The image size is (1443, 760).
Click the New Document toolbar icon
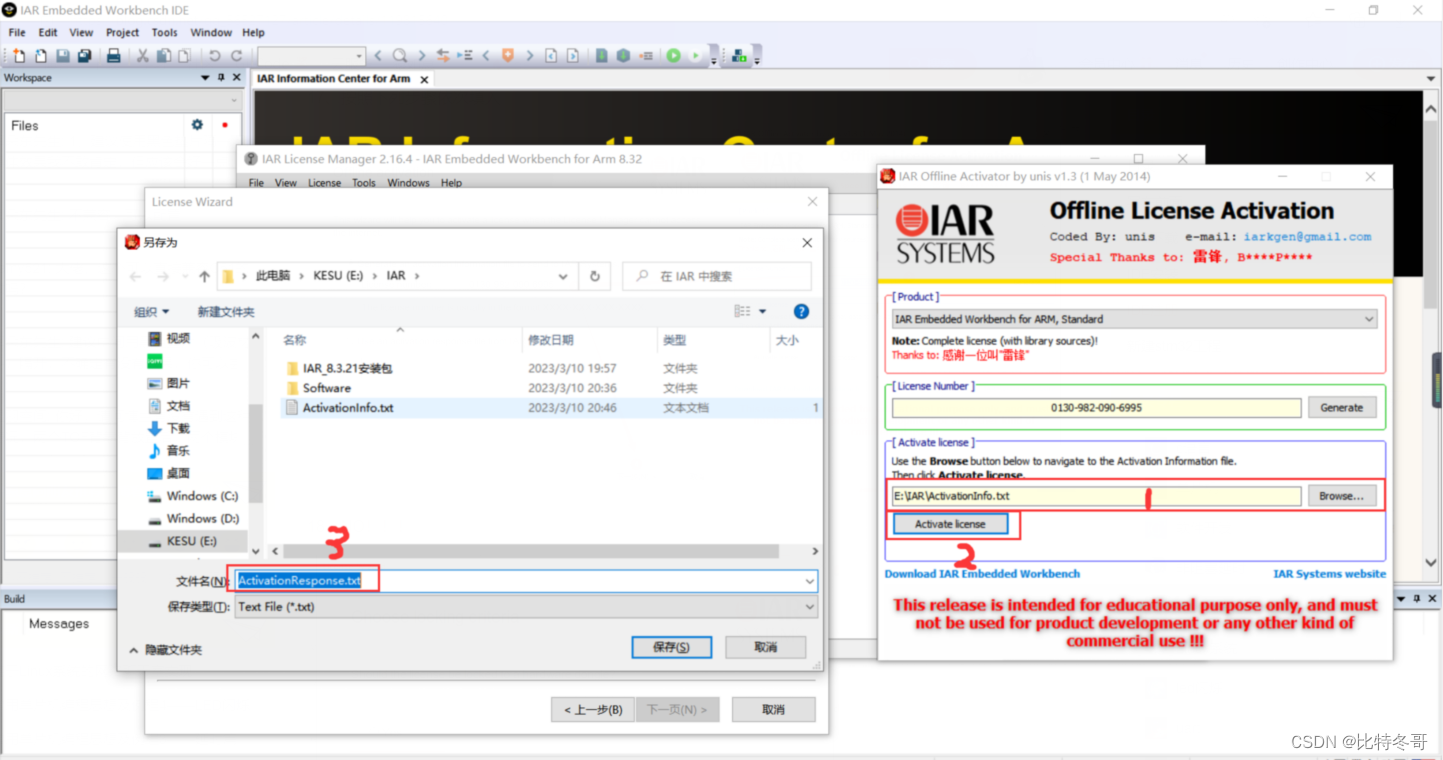[x=19, y=56]
